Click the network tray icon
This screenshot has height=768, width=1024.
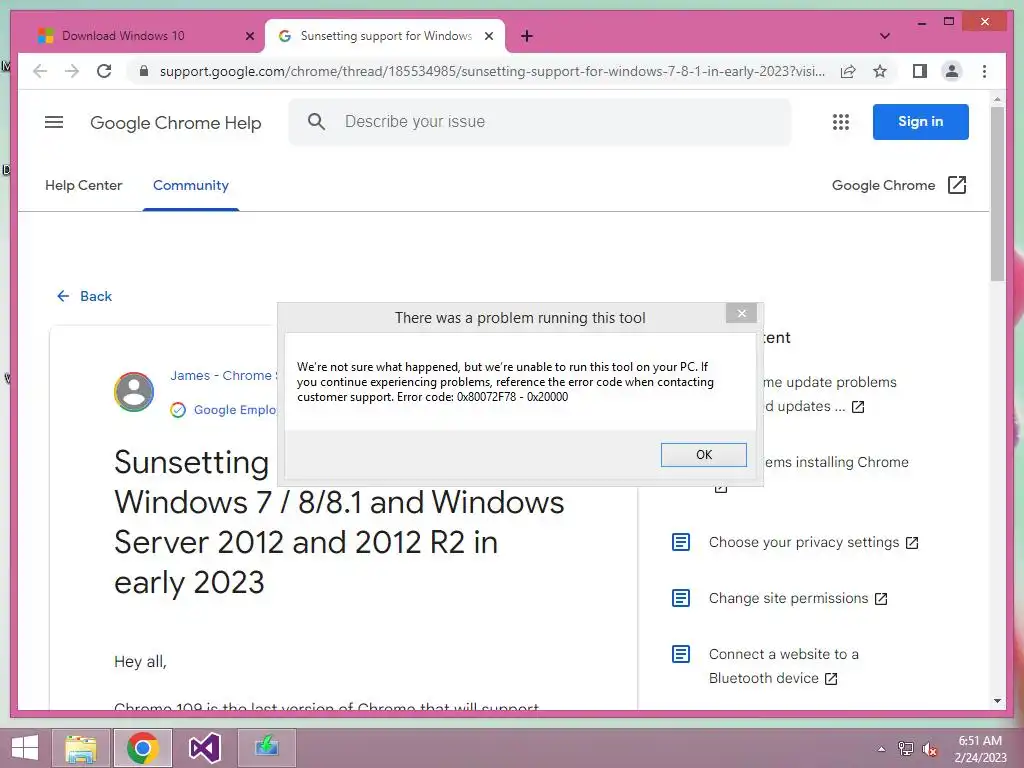905,749
